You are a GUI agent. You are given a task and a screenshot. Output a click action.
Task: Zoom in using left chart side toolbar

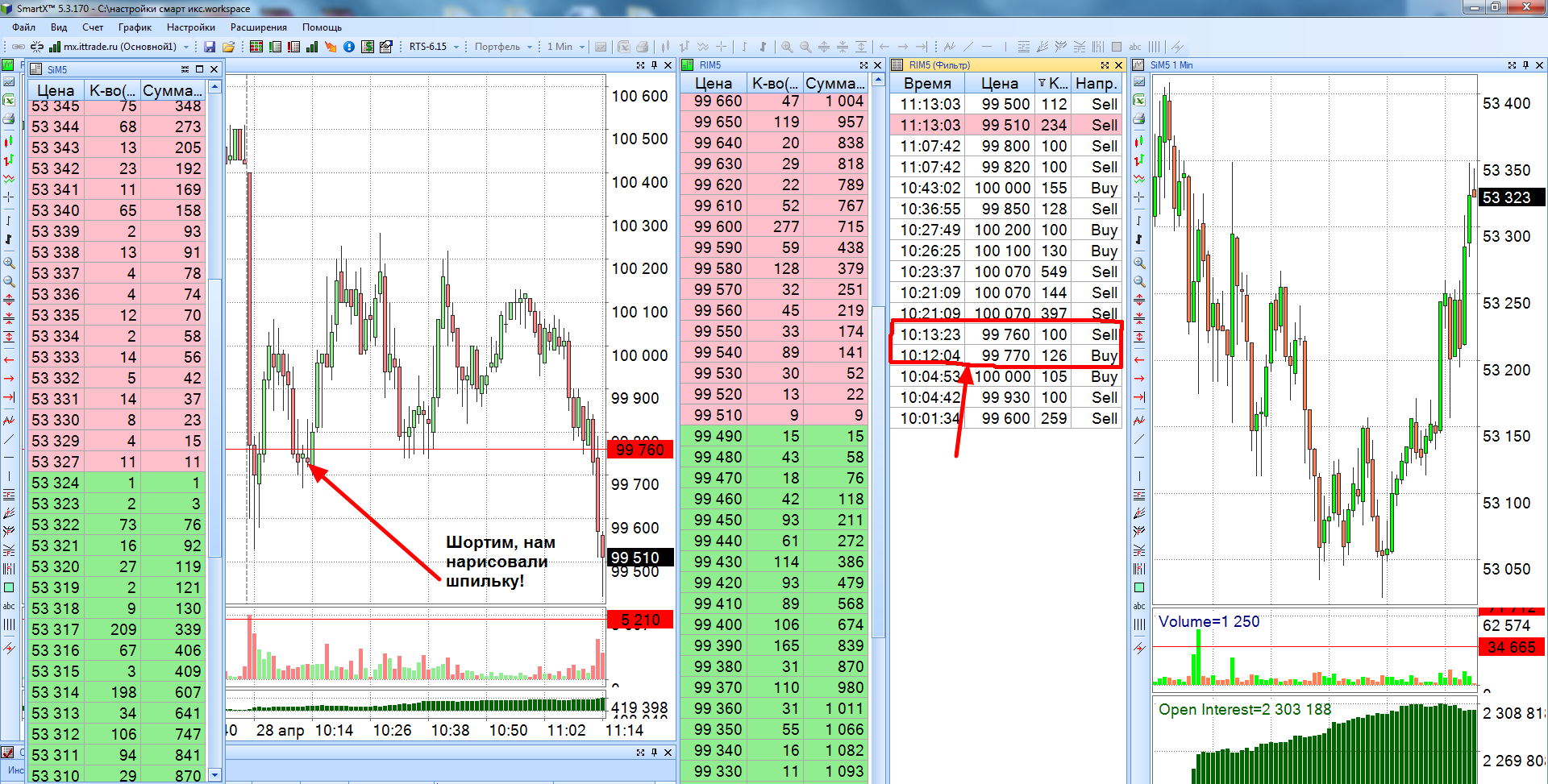[x=9, y=263]
